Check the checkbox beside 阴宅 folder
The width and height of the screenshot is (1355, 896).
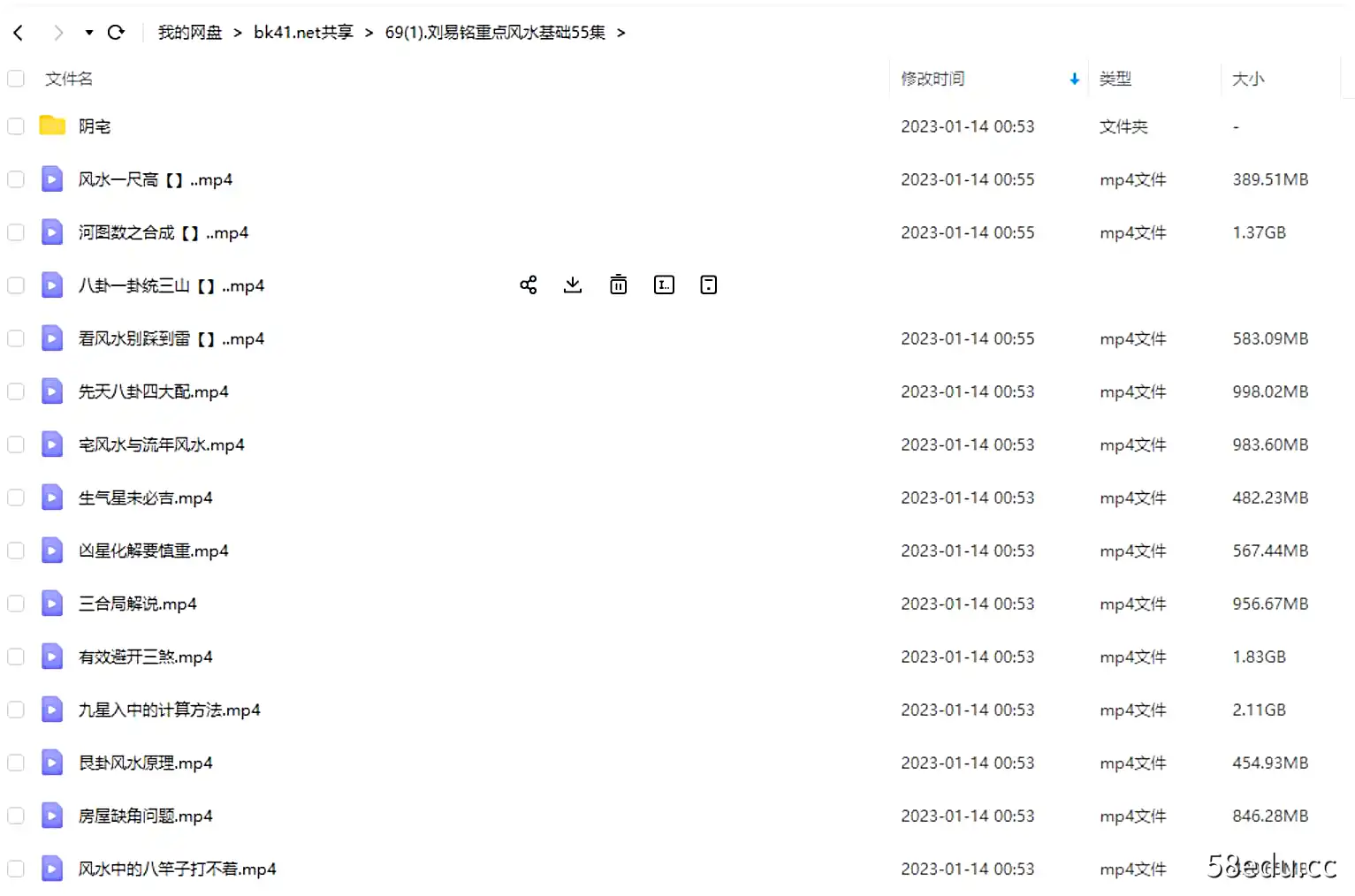pyautogui.click(x=15, y=125)
